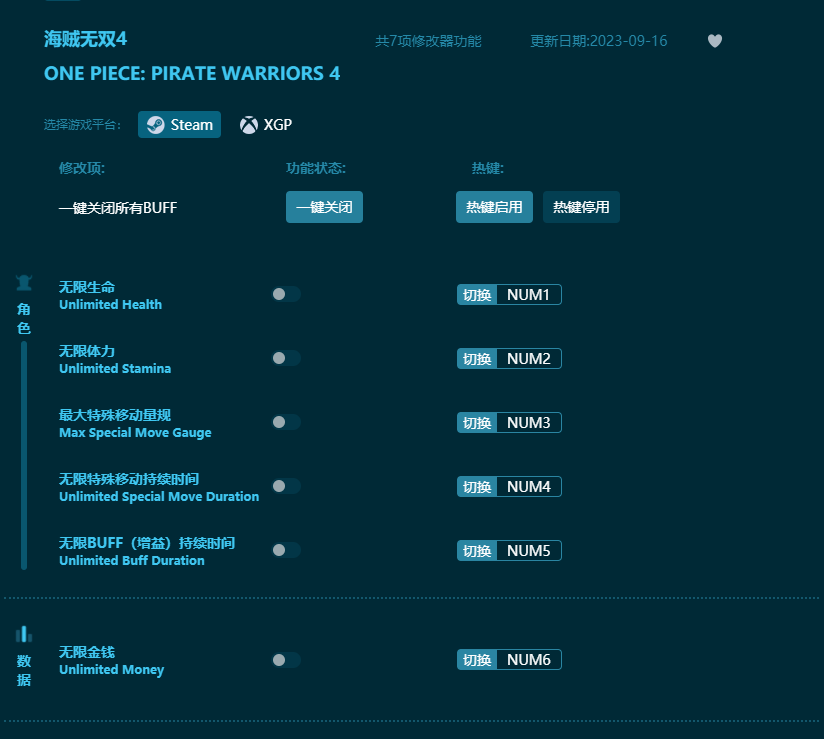The width and height of the screenshot is (824, 739).
Task: Turn on Max Special Move Gauge
Action: 286,422
